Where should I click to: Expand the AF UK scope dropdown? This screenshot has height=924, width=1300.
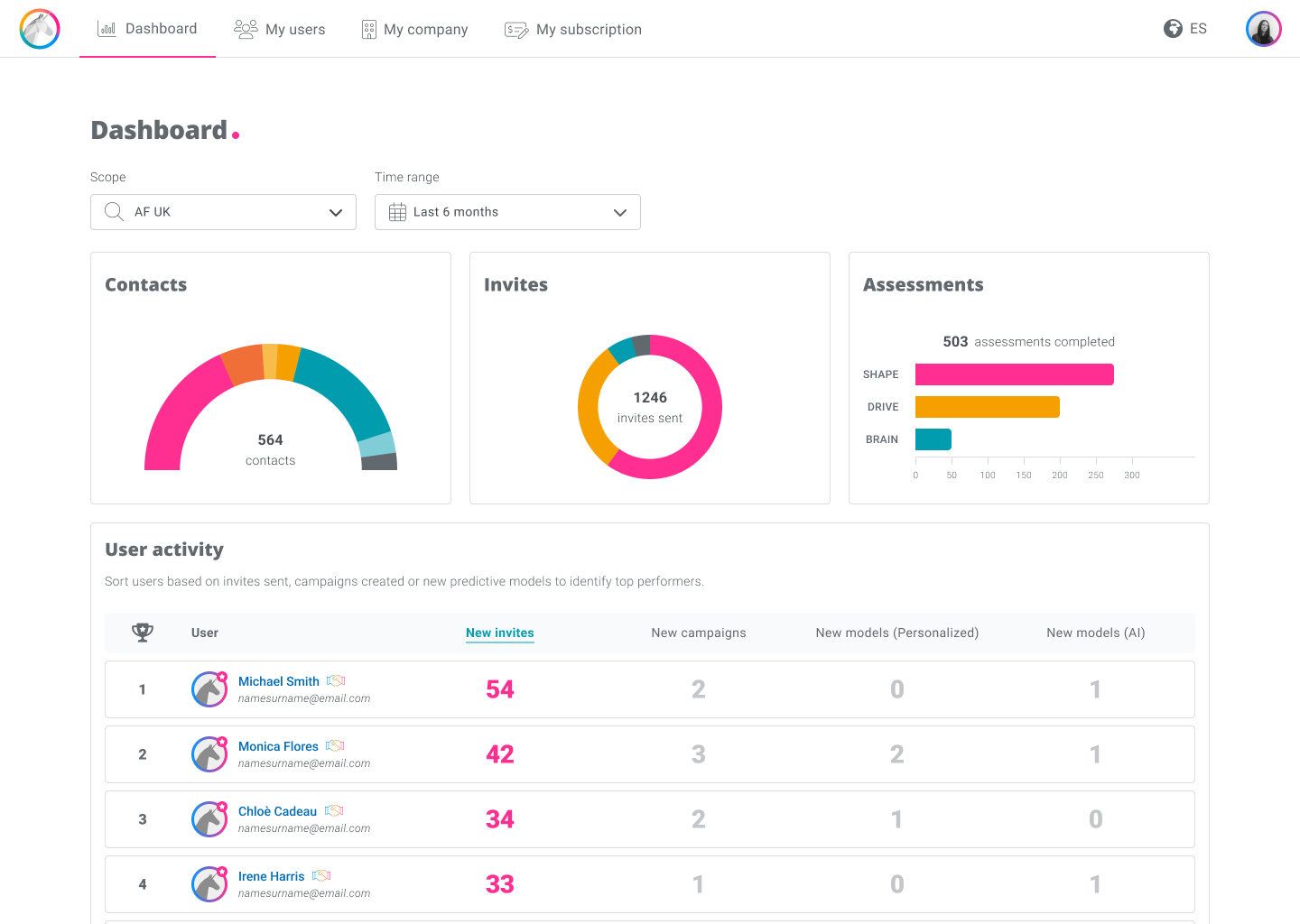point(223,212)
